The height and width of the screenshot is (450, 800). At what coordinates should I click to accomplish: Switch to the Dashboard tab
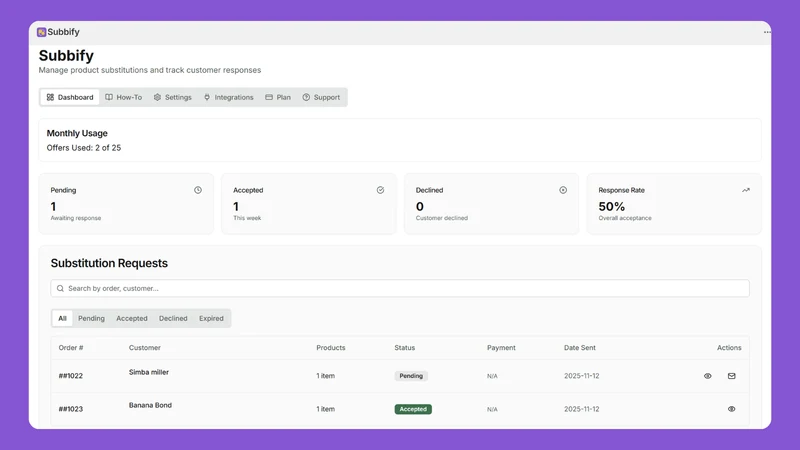(x=70, y=97)
